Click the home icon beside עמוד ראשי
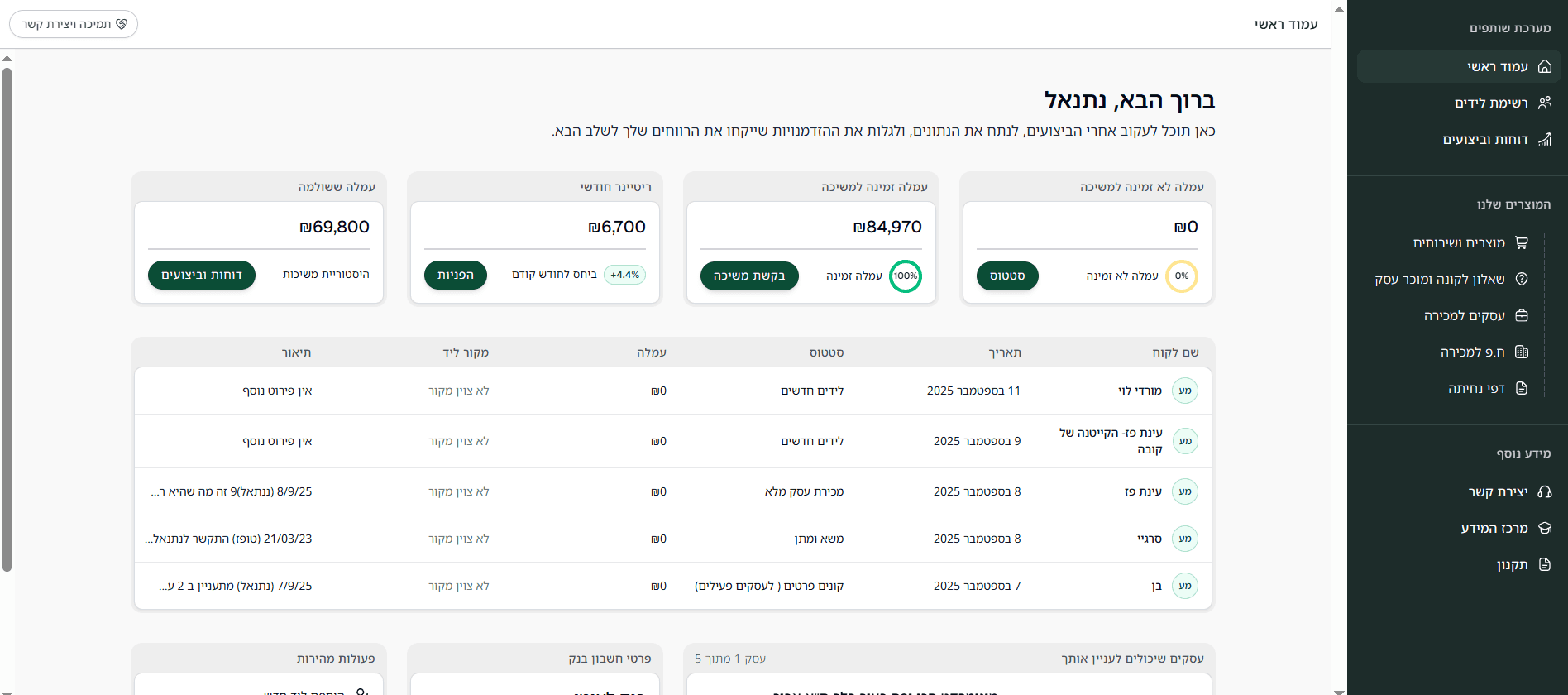The height and width of the screenshot is (695, 1568). 1544,66
